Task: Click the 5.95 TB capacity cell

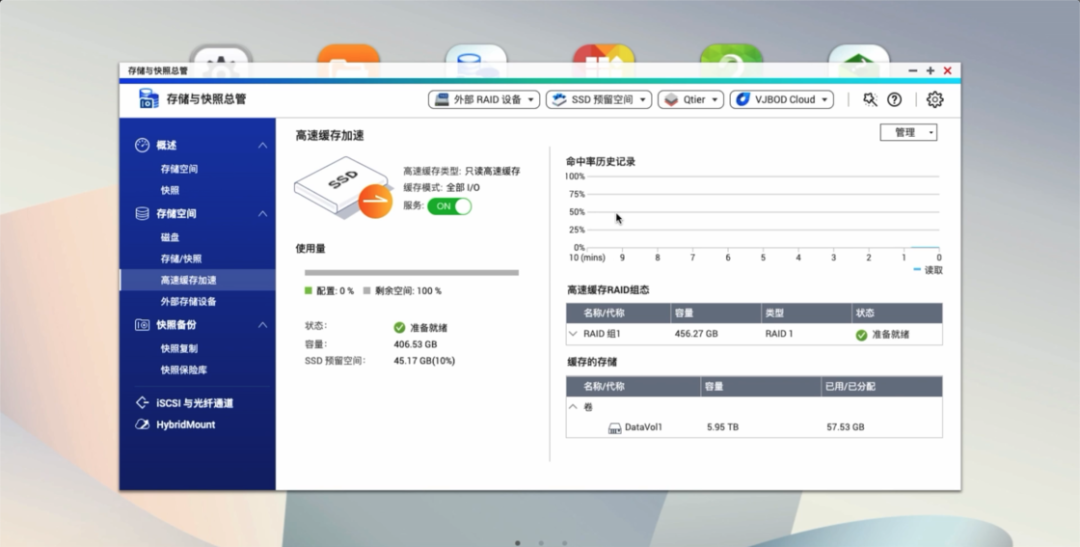Action: tap(723, 427)
